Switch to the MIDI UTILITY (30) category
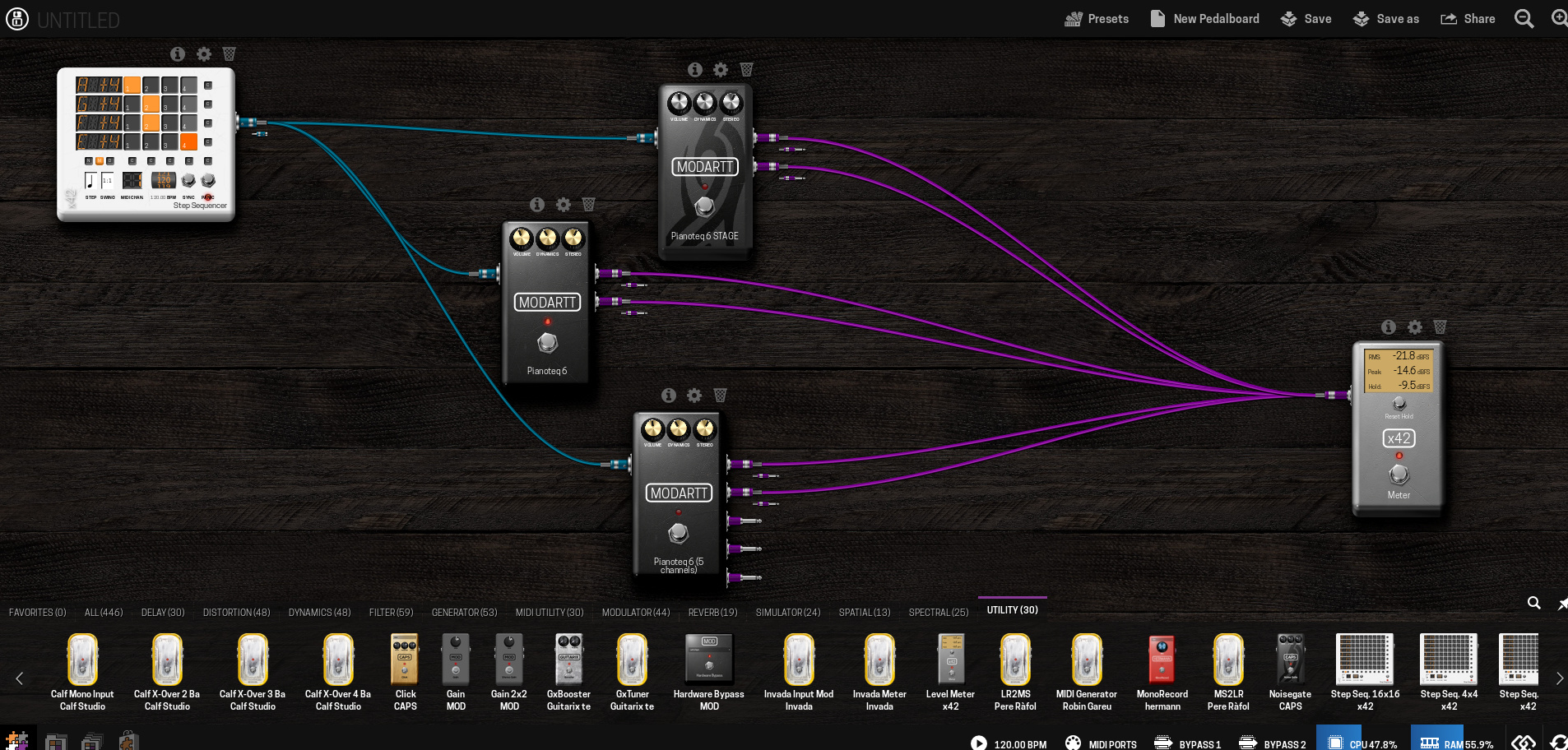 [x=550, y=613]
